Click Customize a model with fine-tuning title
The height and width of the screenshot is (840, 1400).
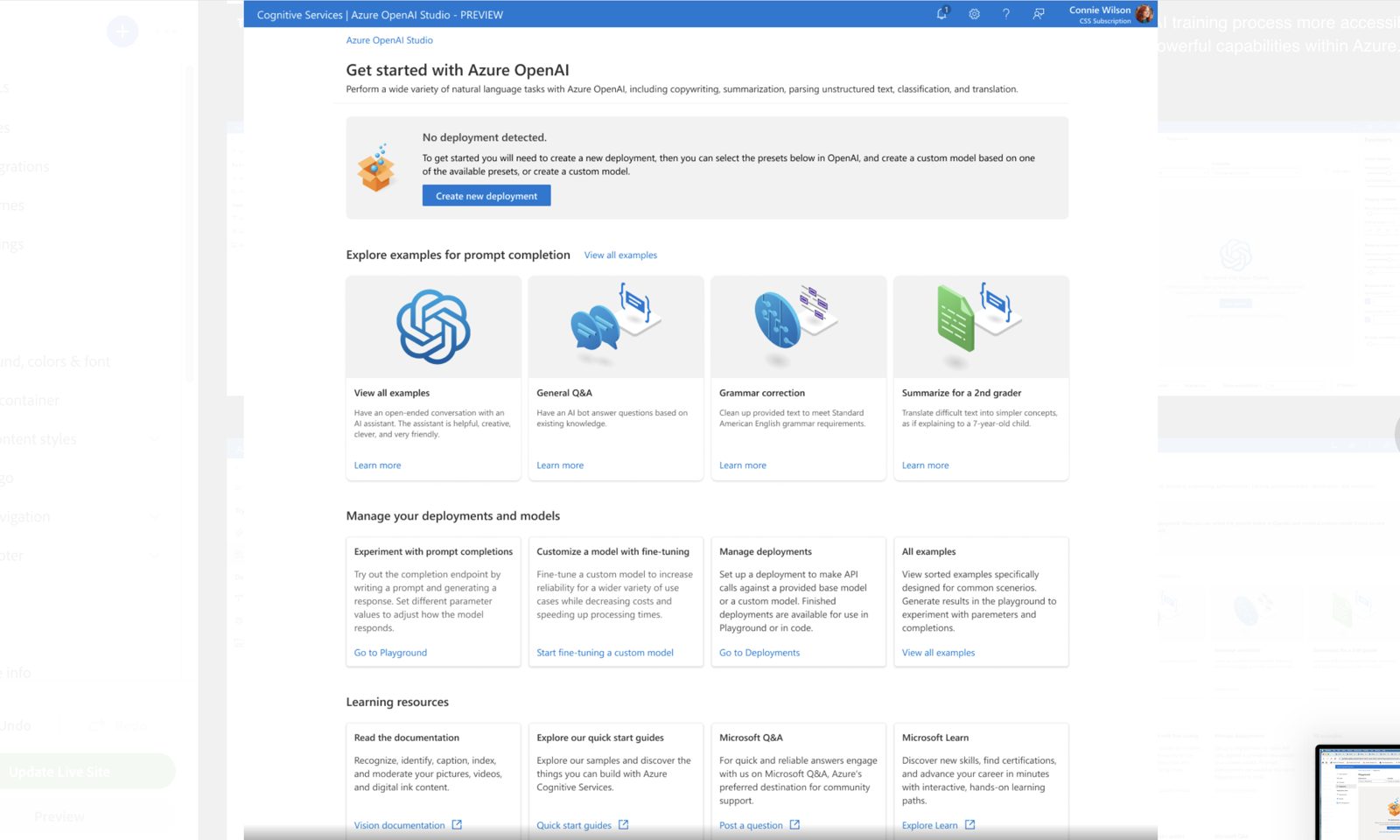[x=612, y=552]
